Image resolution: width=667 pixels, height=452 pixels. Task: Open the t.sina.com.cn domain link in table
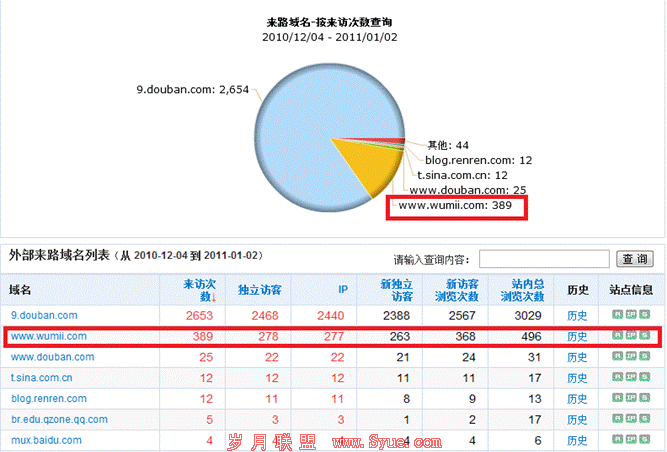[x=41, y=378]
